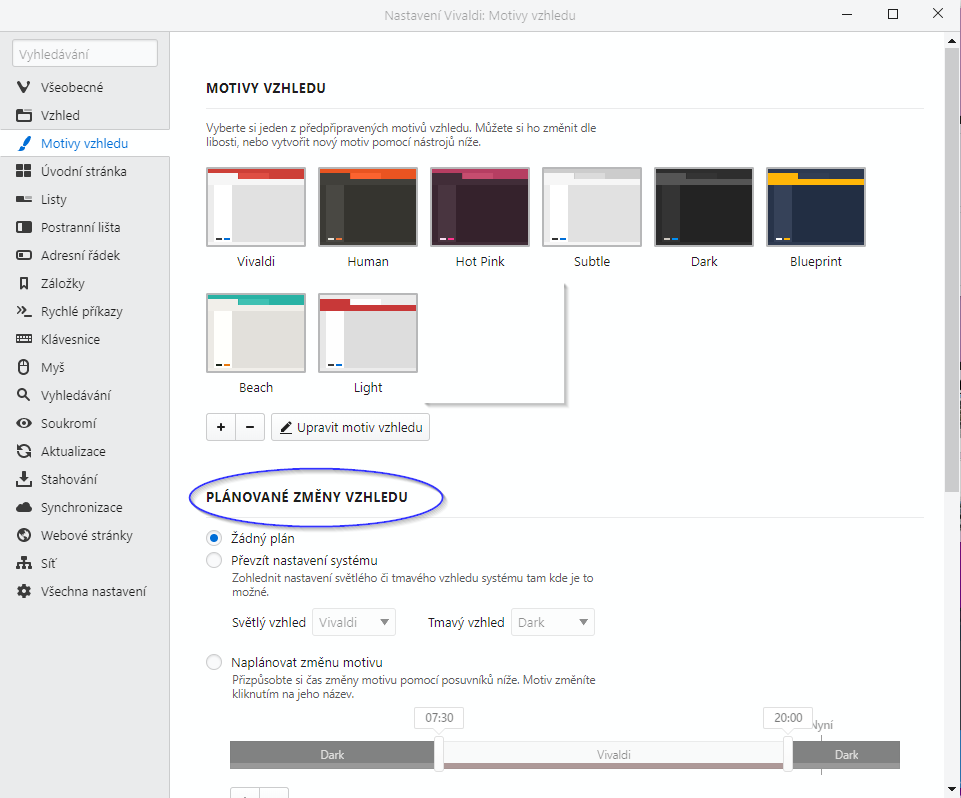This screenshot has width=961, height=798.
Task: Choose the Blueprint theme thumbnail
Action: point(816,207)
